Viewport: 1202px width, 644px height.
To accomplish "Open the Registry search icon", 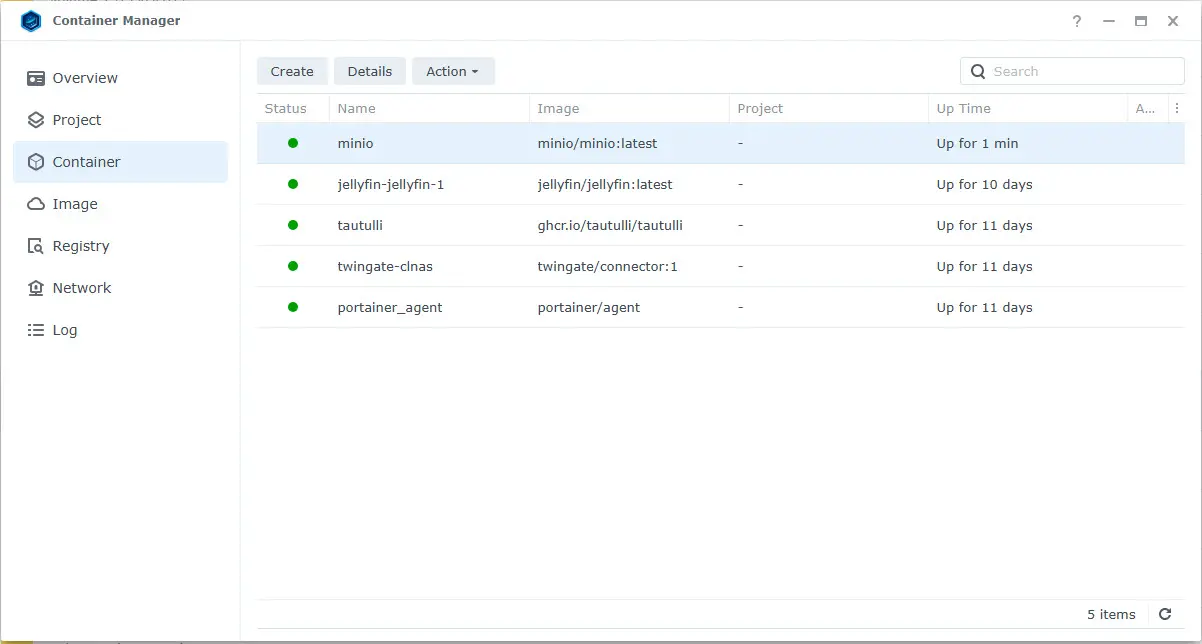I will (x=36, y=246).
